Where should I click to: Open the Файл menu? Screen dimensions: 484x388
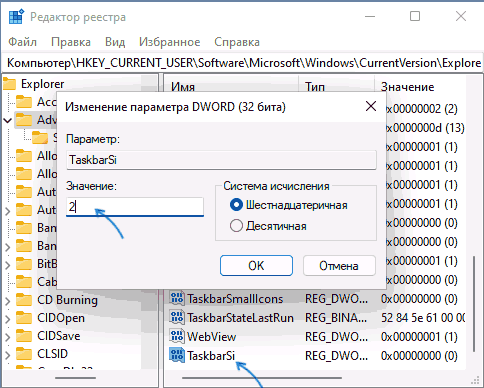(22, 42)
